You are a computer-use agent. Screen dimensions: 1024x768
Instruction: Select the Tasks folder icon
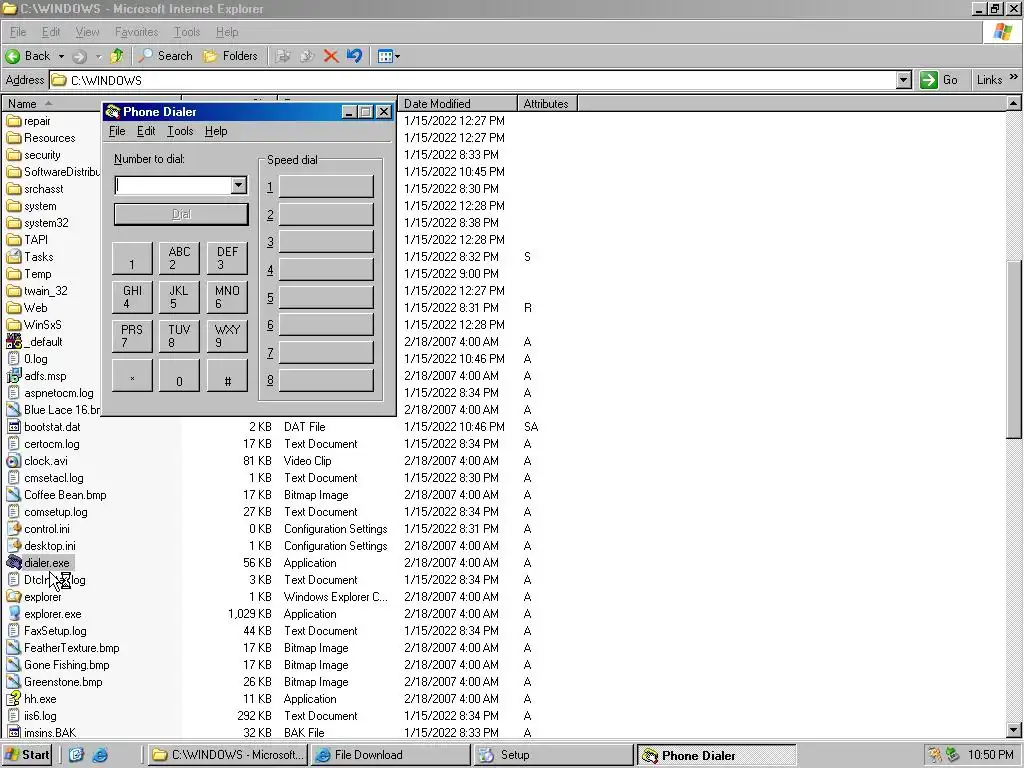click(x=14, y=257)
